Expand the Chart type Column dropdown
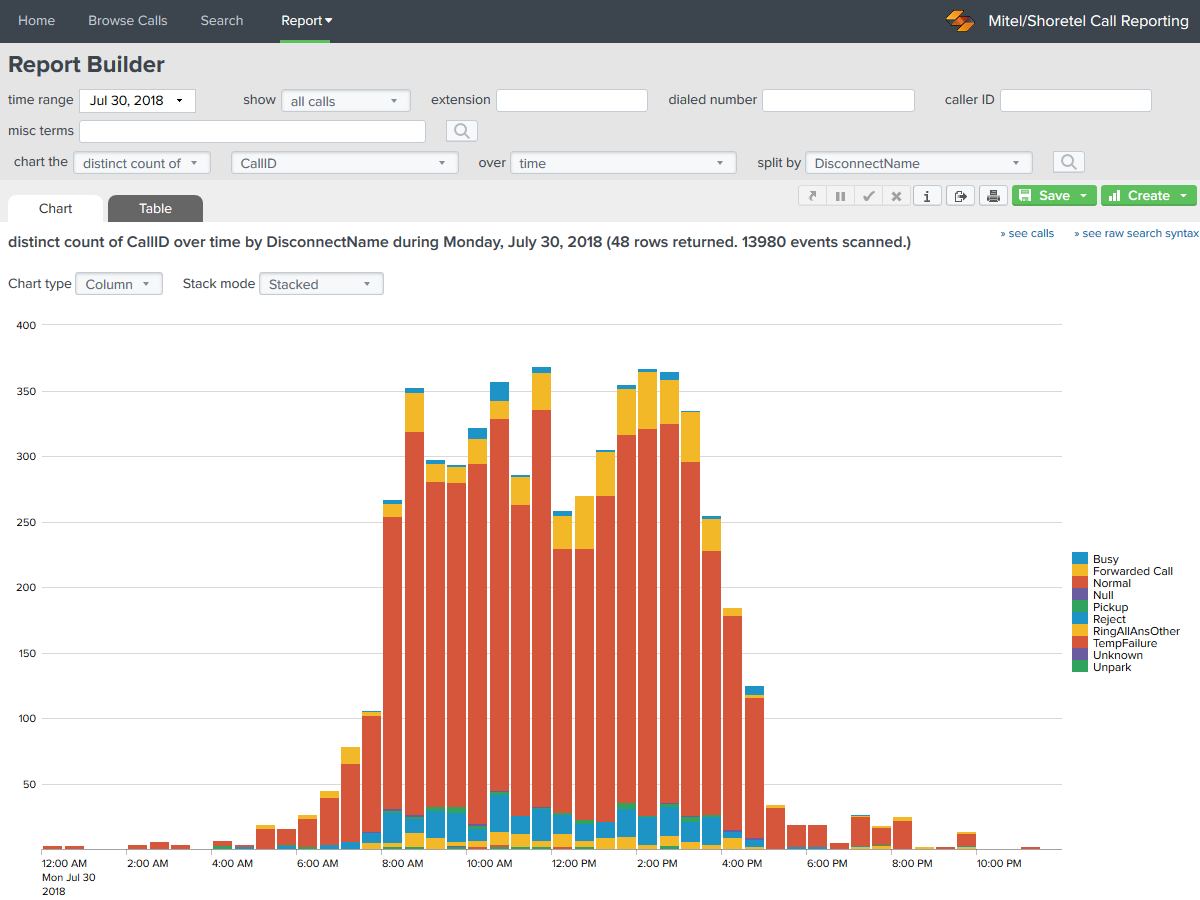This screenshot has width=1200, height=900. point(119,284)
